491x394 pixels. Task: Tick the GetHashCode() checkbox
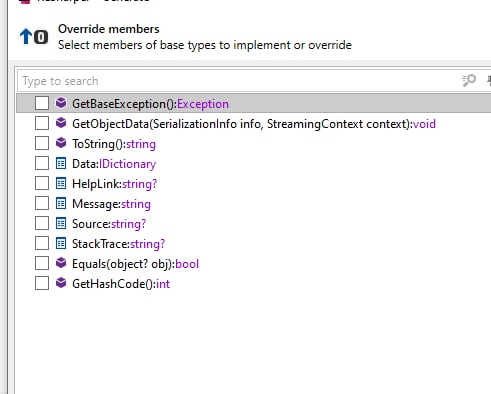(42, 283)
